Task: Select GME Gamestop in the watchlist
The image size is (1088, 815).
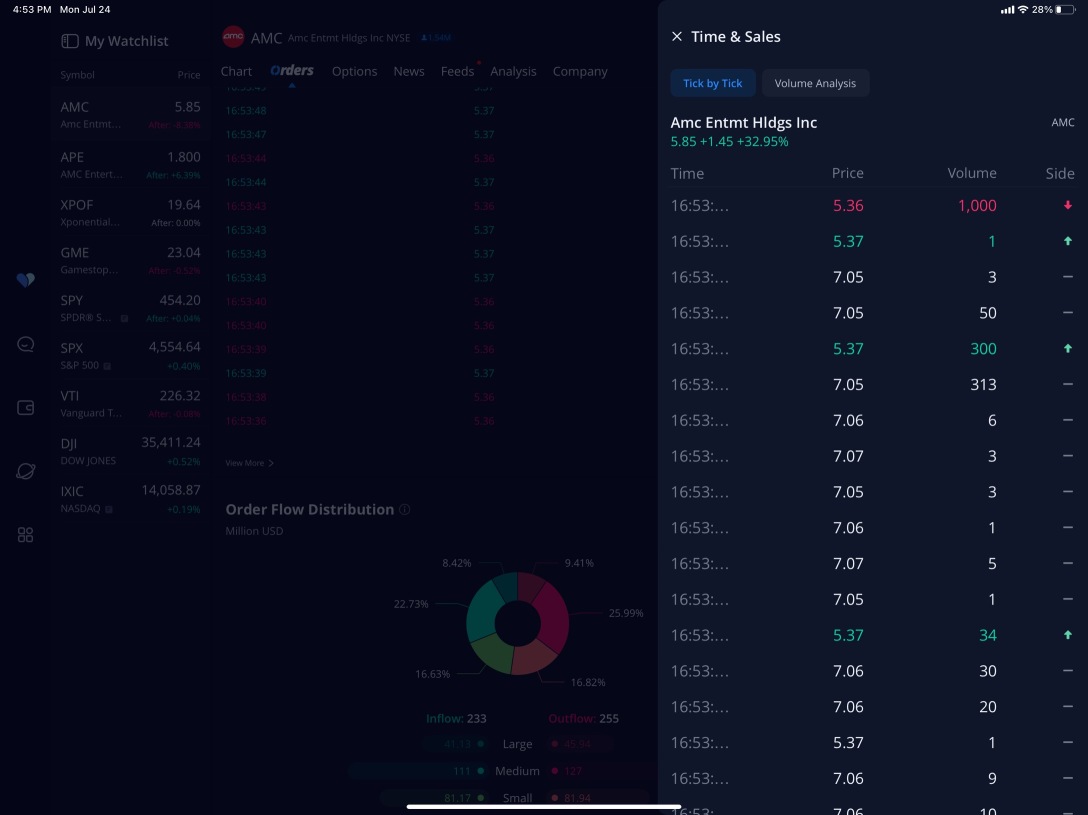Action: (x=130, y=260)
